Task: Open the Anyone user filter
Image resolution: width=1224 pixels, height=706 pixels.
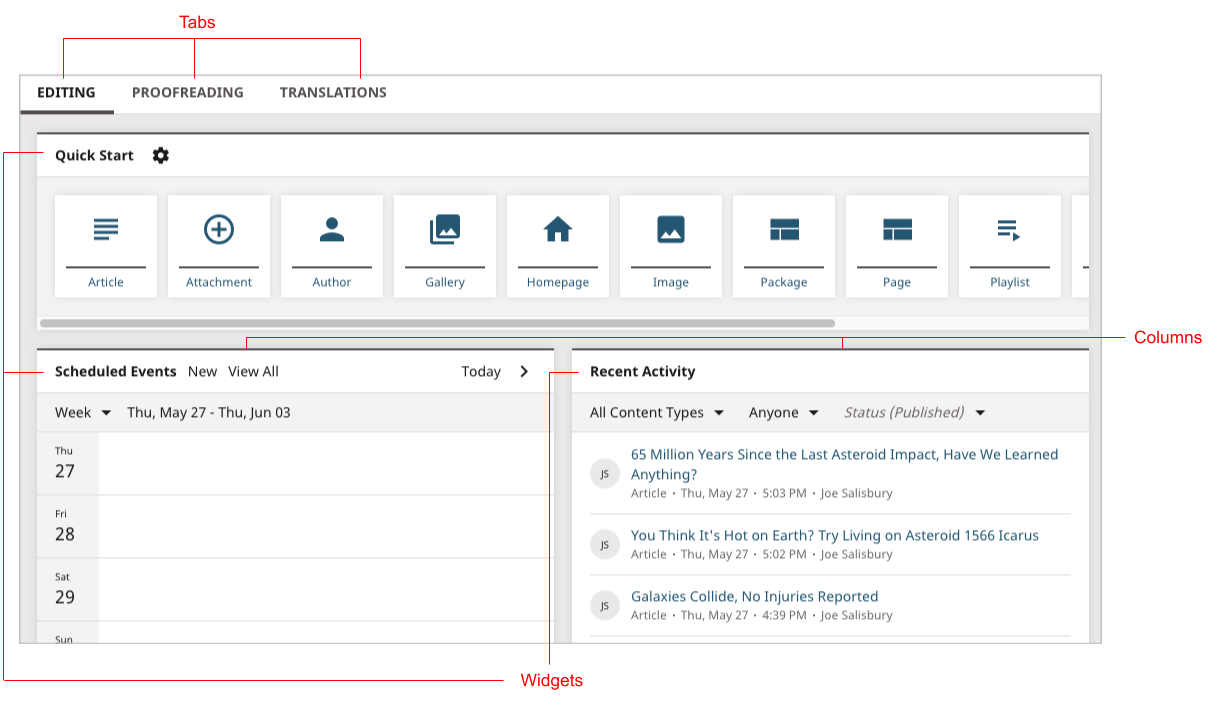Action: pos(784,412)
